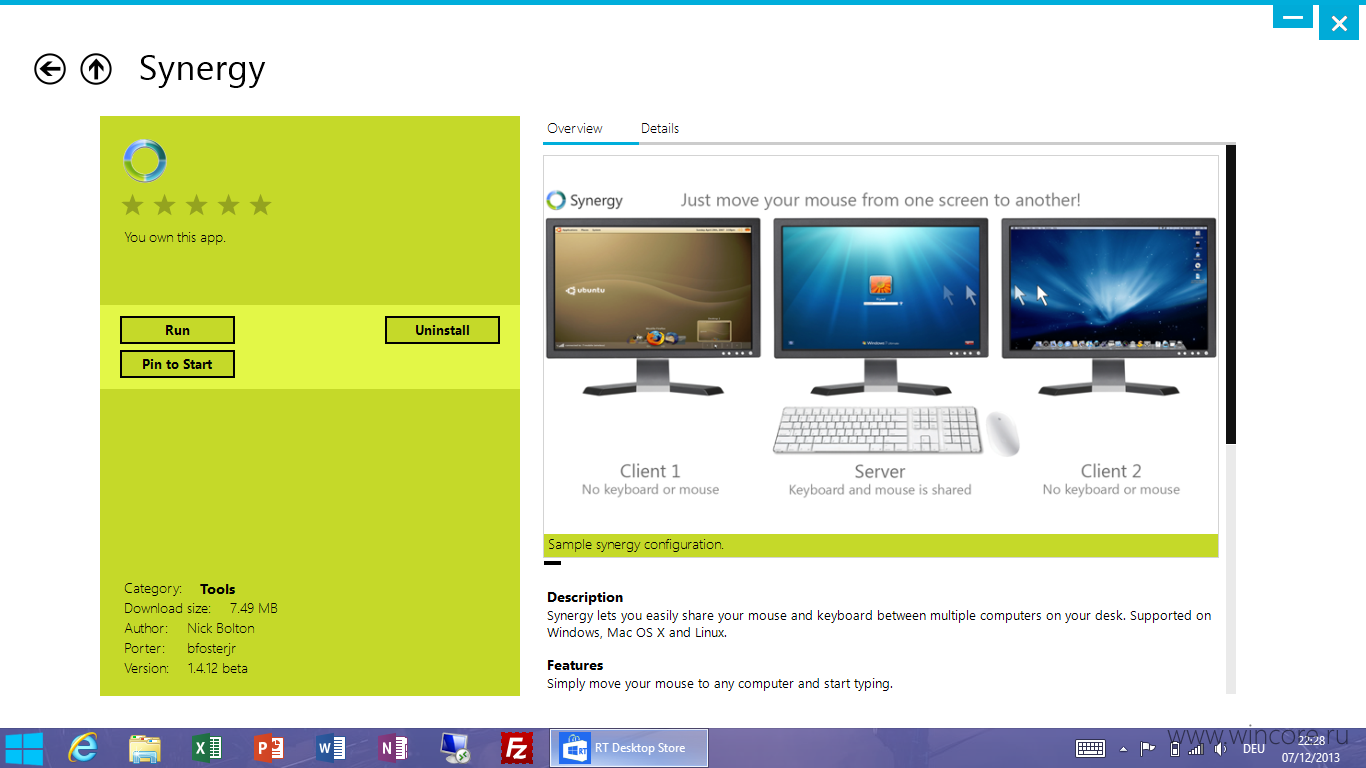Rate the app one star
This screenshot has height=768, width=1366.
click(133, 205)
